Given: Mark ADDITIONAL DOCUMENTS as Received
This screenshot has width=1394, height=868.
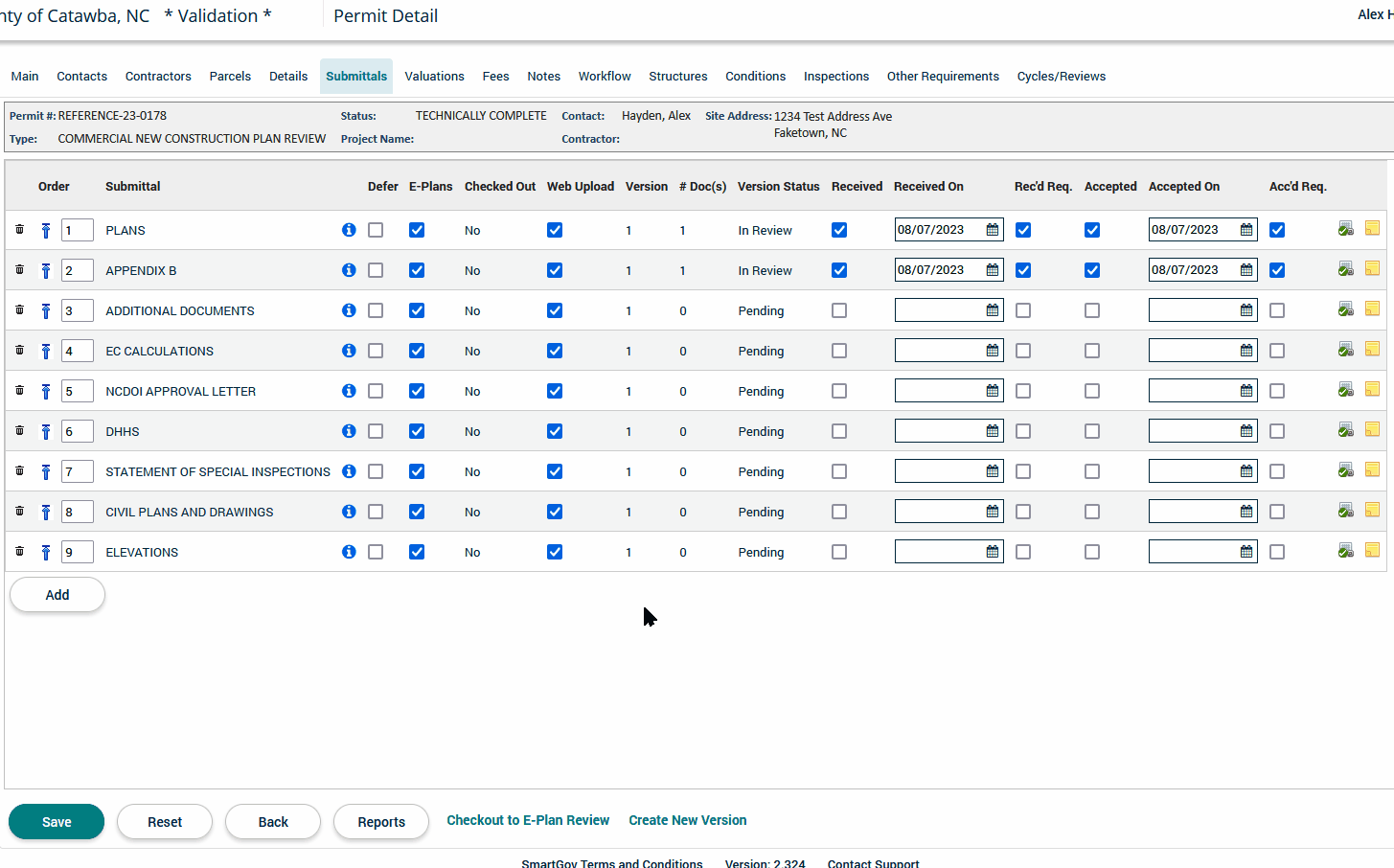Looking at the screenshot, I should pyautogui.click(x=839, y=310).
